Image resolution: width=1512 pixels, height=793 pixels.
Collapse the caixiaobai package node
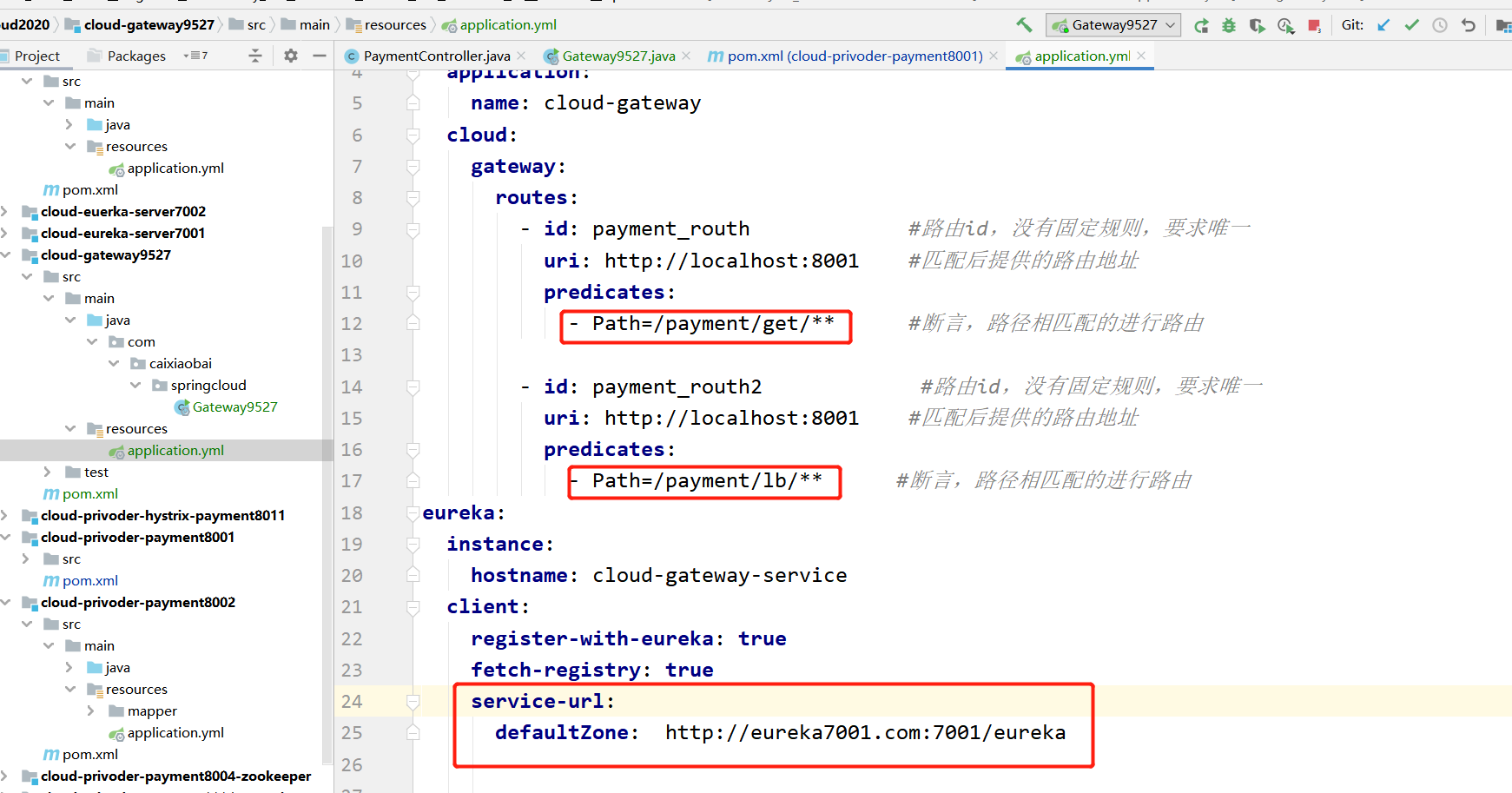(113, 363)
